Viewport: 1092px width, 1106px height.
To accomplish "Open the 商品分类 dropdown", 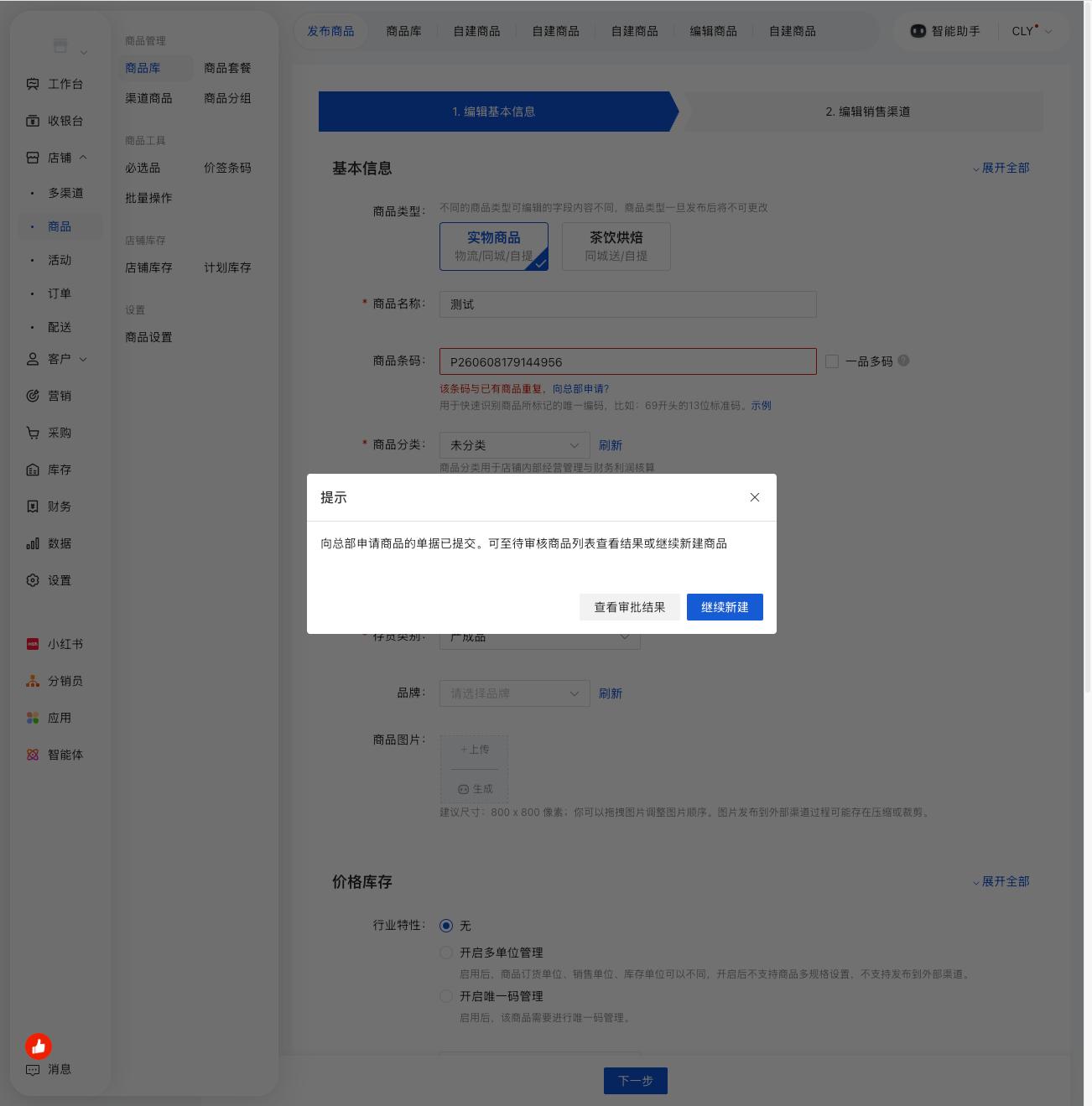I will [x=515, y=445].
